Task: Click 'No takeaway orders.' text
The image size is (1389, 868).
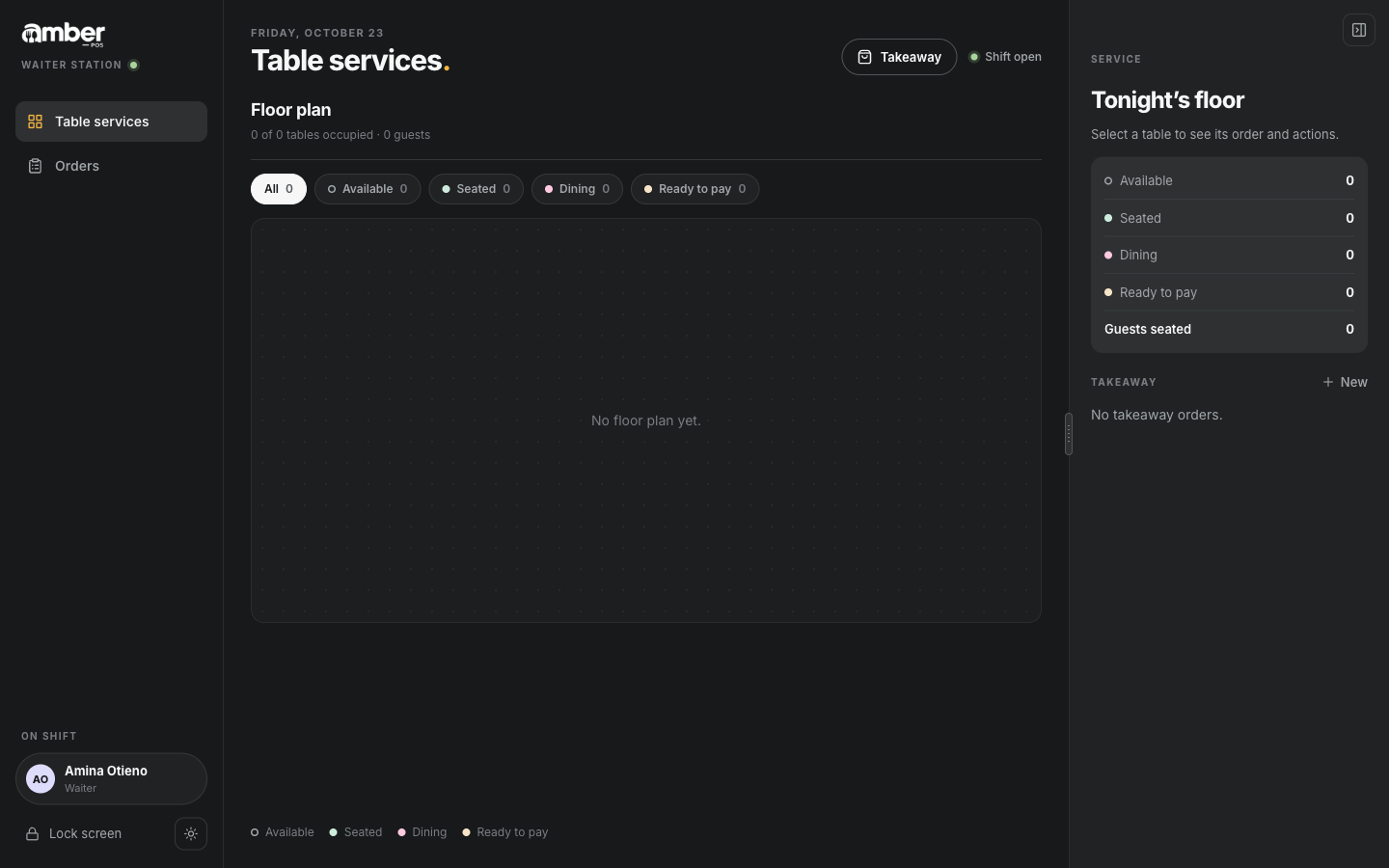Action: [1157, 415]
